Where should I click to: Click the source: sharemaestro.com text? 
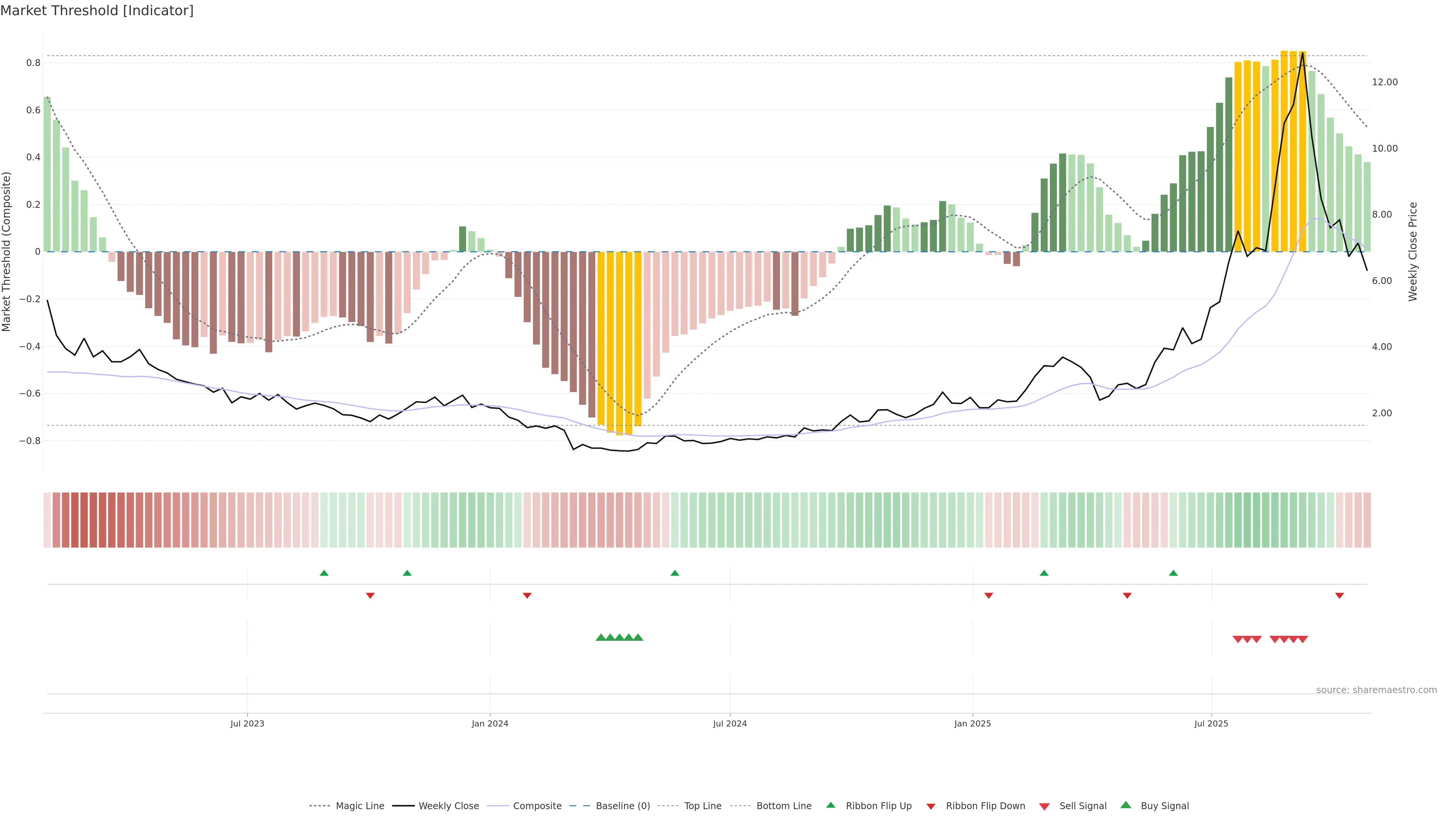pyautogui.click(x=1376, y=690)
